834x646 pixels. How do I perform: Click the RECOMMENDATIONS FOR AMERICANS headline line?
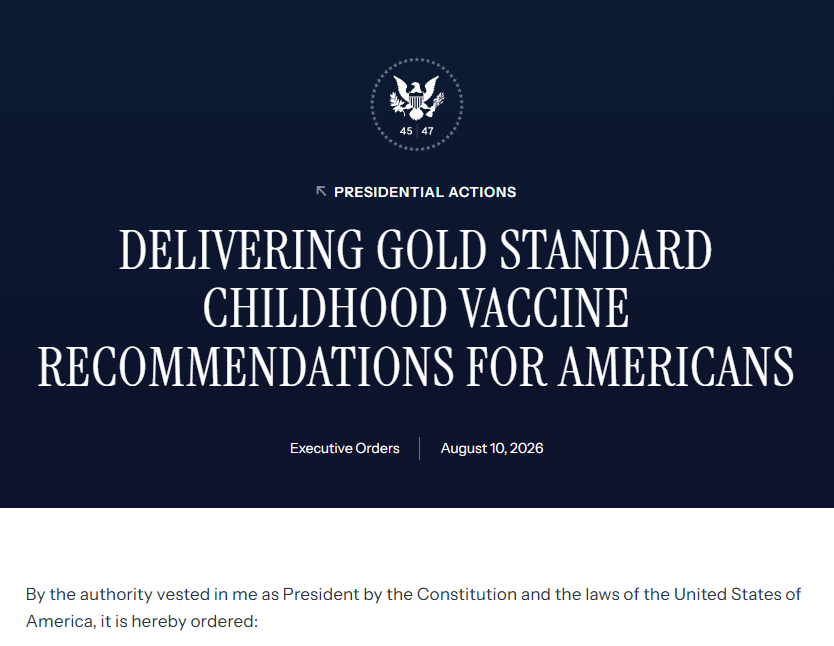click(x=416, y=366)
